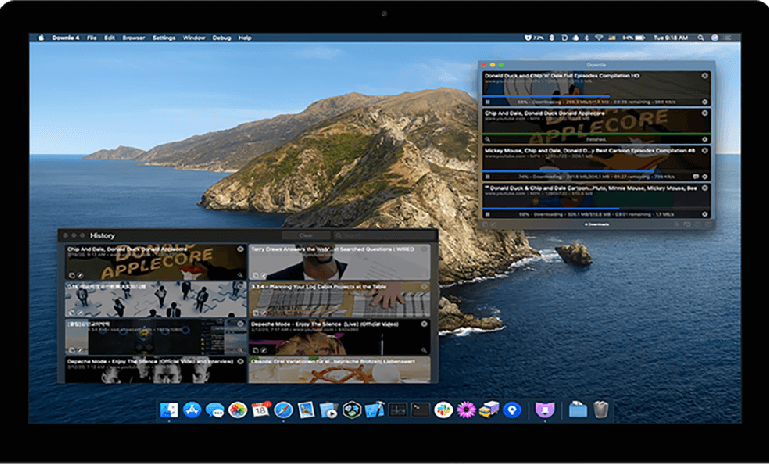Viewport: 769px width, 464px height.
Task: Select the Donald Applecore thumbnail in the History window
Action: pyautogui.click(x=156, y=262)
